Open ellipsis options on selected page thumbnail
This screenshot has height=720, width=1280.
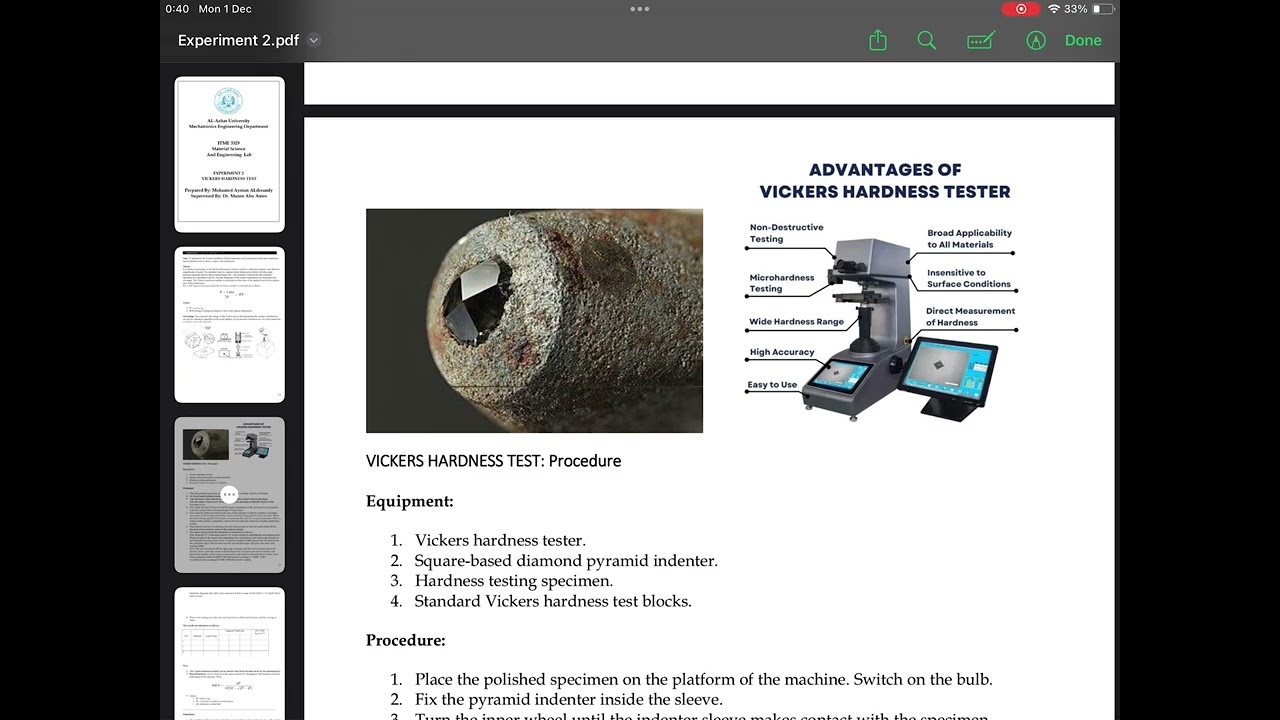point(229,494)
